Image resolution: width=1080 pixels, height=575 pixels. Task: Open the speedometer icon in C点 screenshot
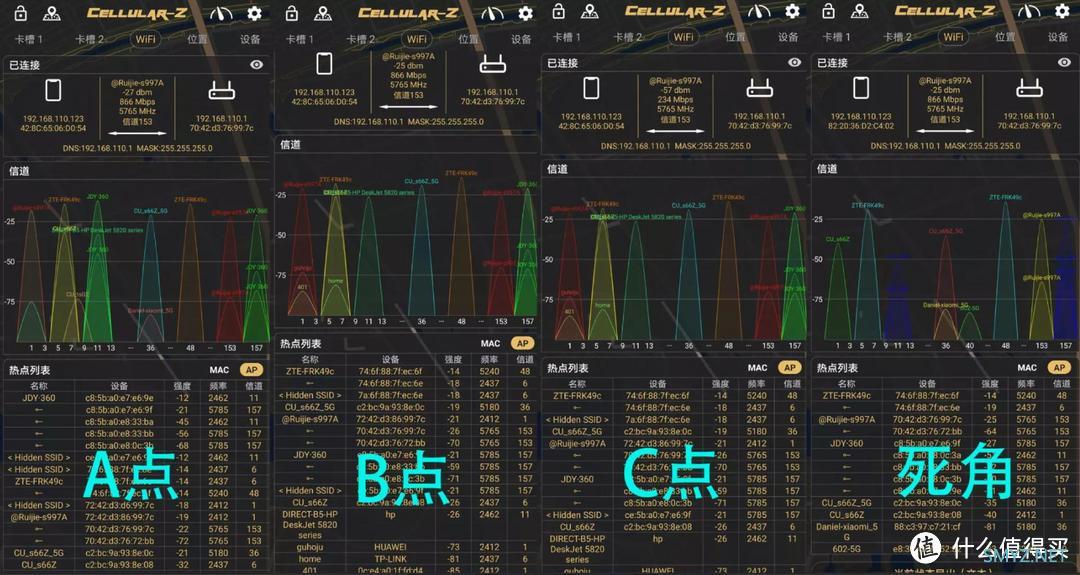(759, 11)
